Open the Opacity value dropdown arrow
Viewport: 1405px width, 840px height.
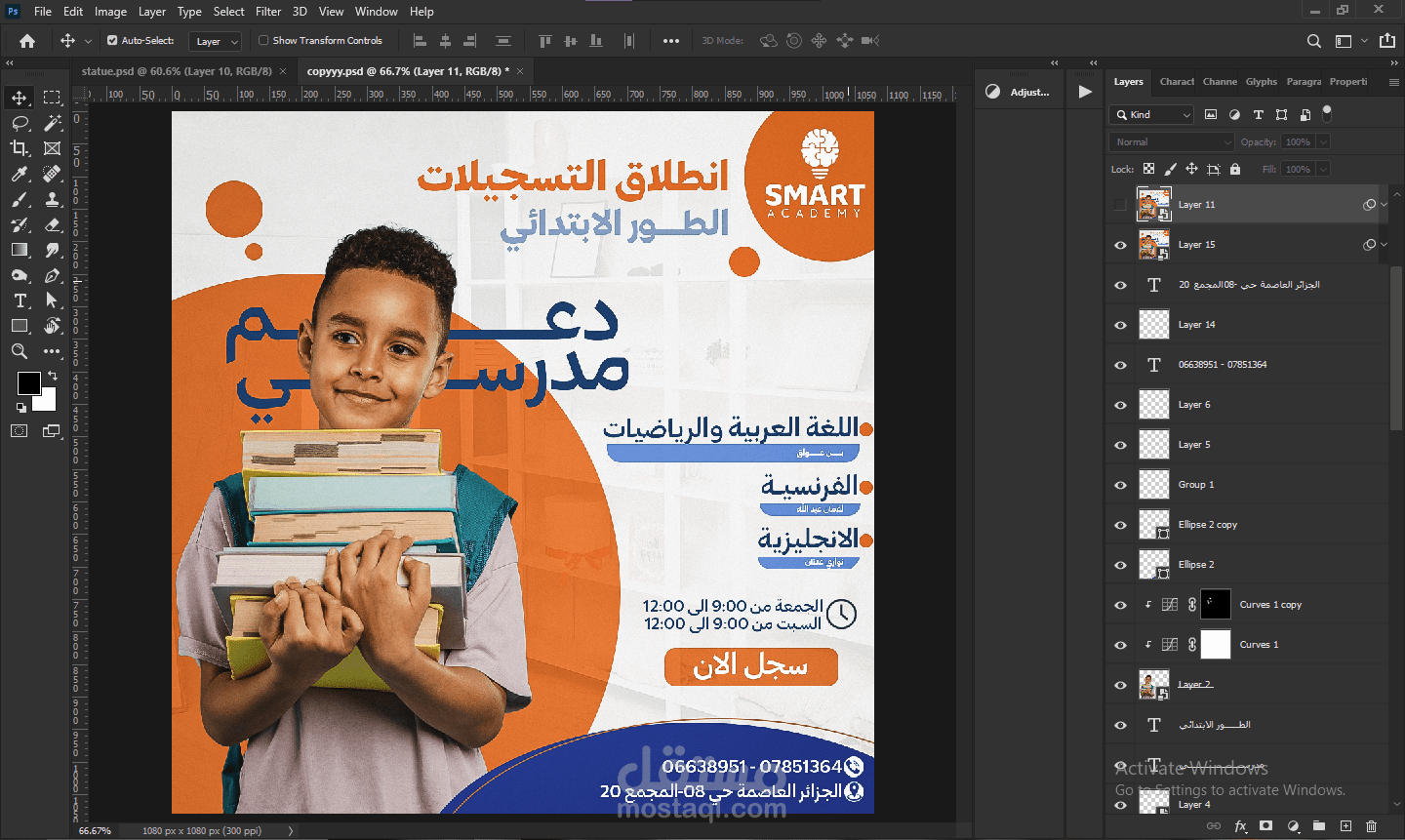pyautogui.click(x=1324, y=142)
